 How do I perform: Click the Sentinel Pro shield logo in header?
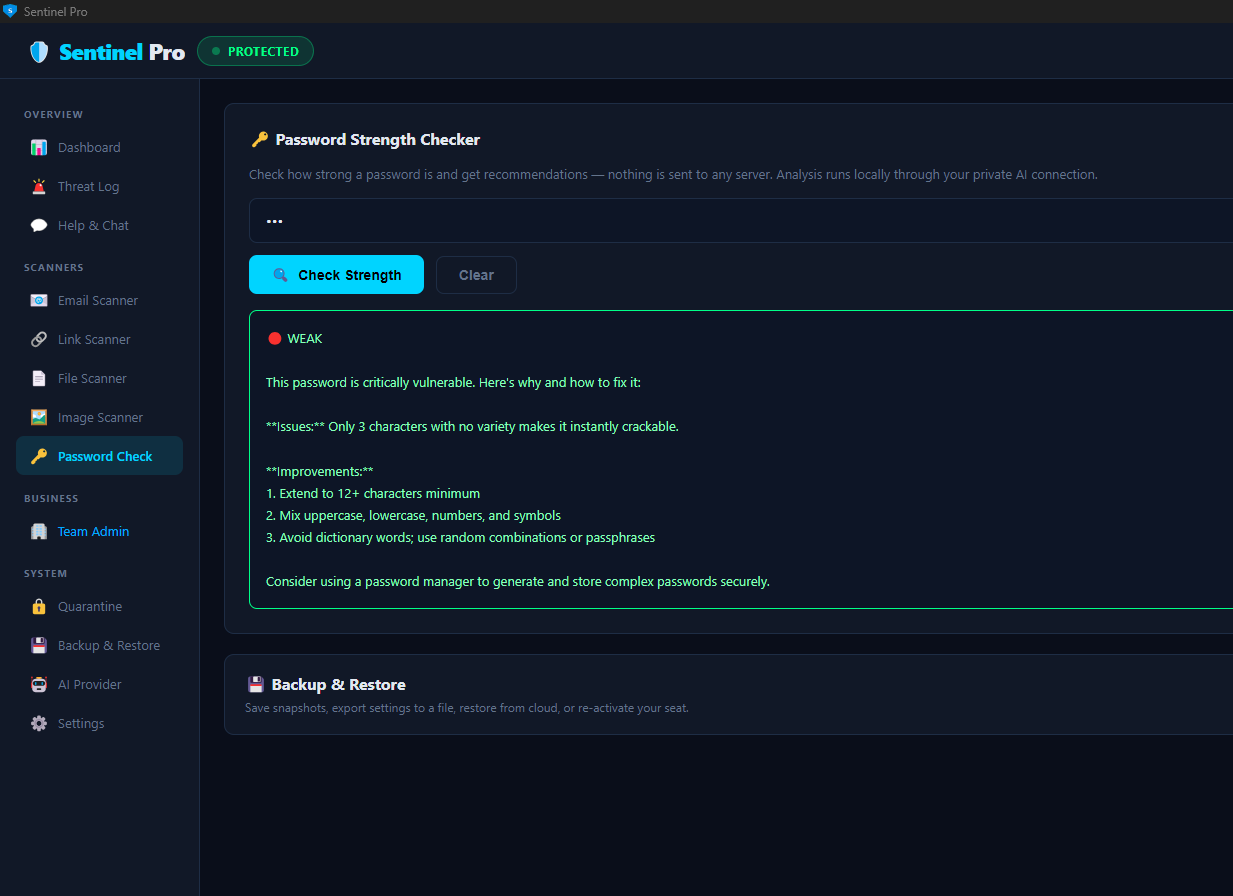tap(39, 52)
